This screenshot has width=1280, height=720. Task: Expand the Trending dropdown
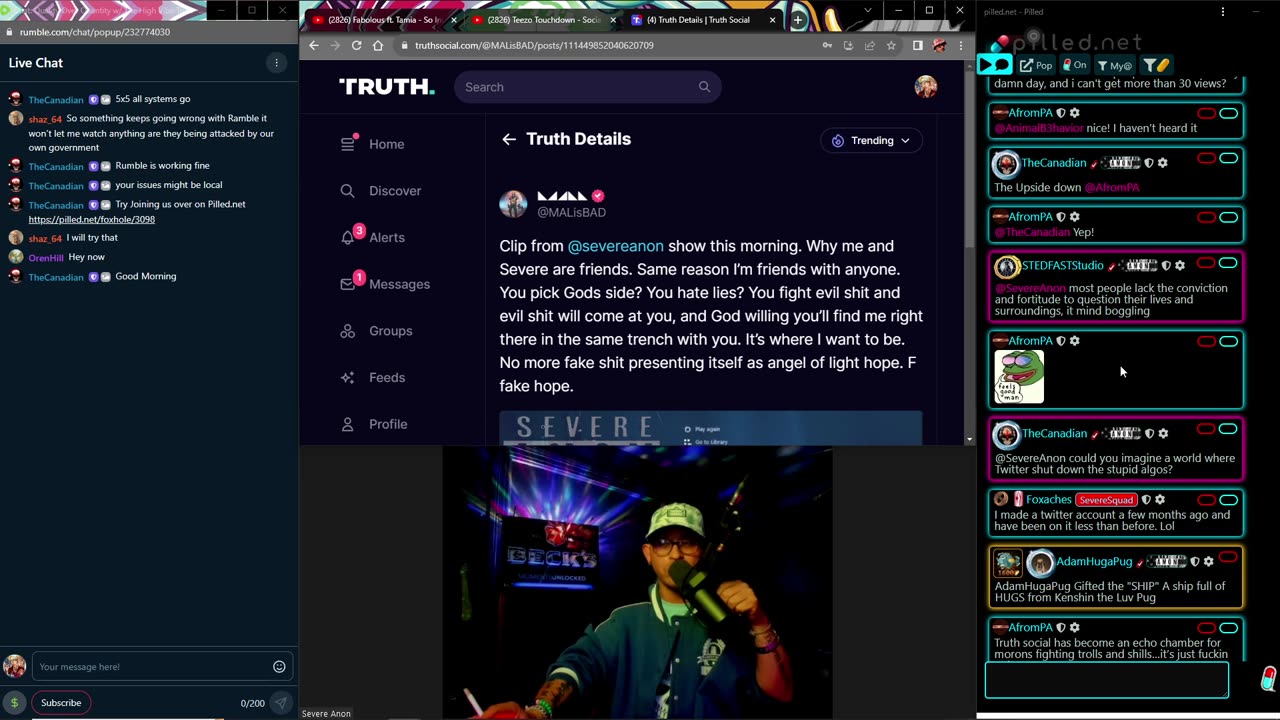click(871, 140)
